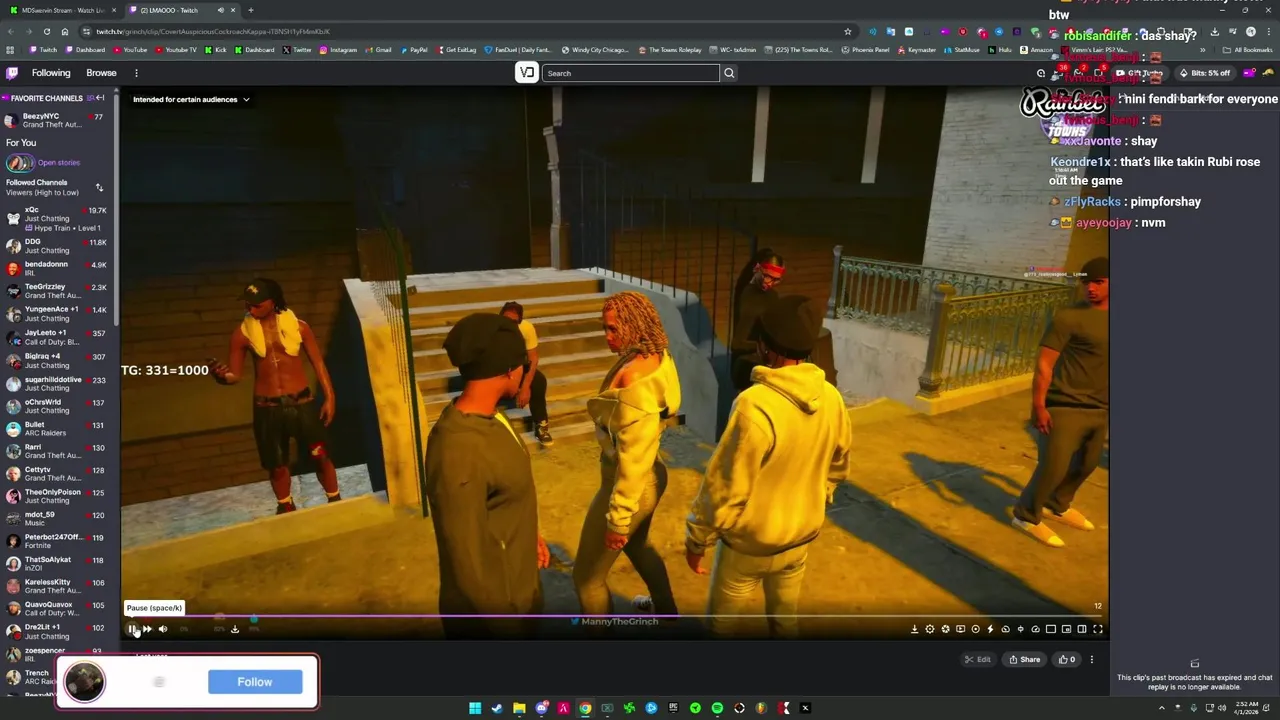Image resolution: width=1280 pixels, height=720 pixels.
Task: Sort followed channels by viewers
Action: pyautogui.click(x=99, y=188)
